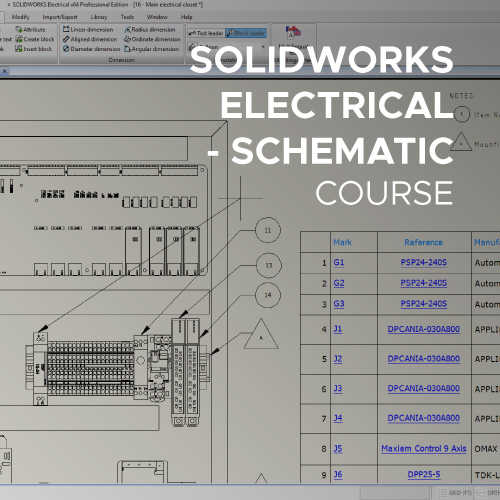Select the Ordinate dimension tool
Viewport: 500px width, 500px height.
[152, 39]
